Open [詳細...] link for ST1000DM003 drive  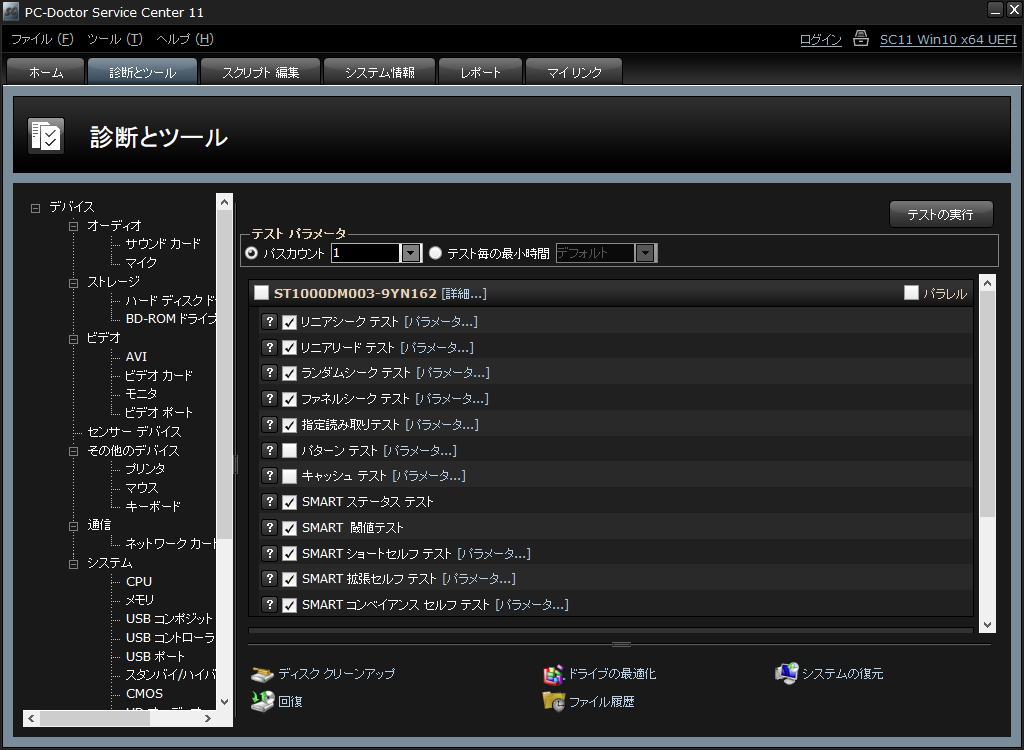tap(464, 293)
